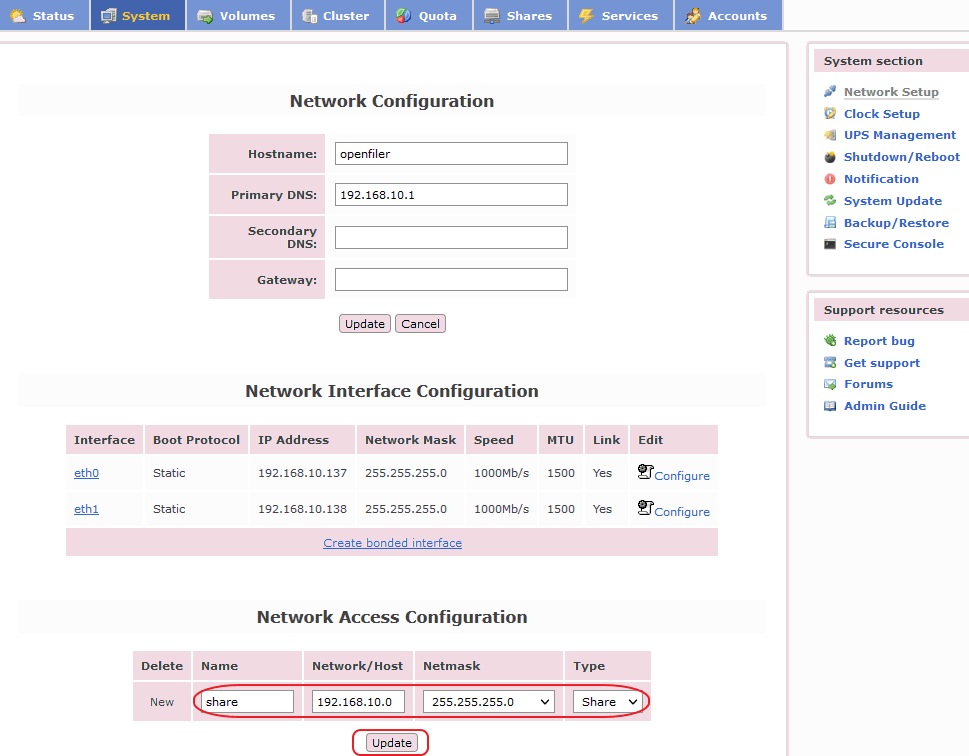This screenshot has height=756, width=969.
Task: Click the UPS Management icon
Action: click(830, 135)
